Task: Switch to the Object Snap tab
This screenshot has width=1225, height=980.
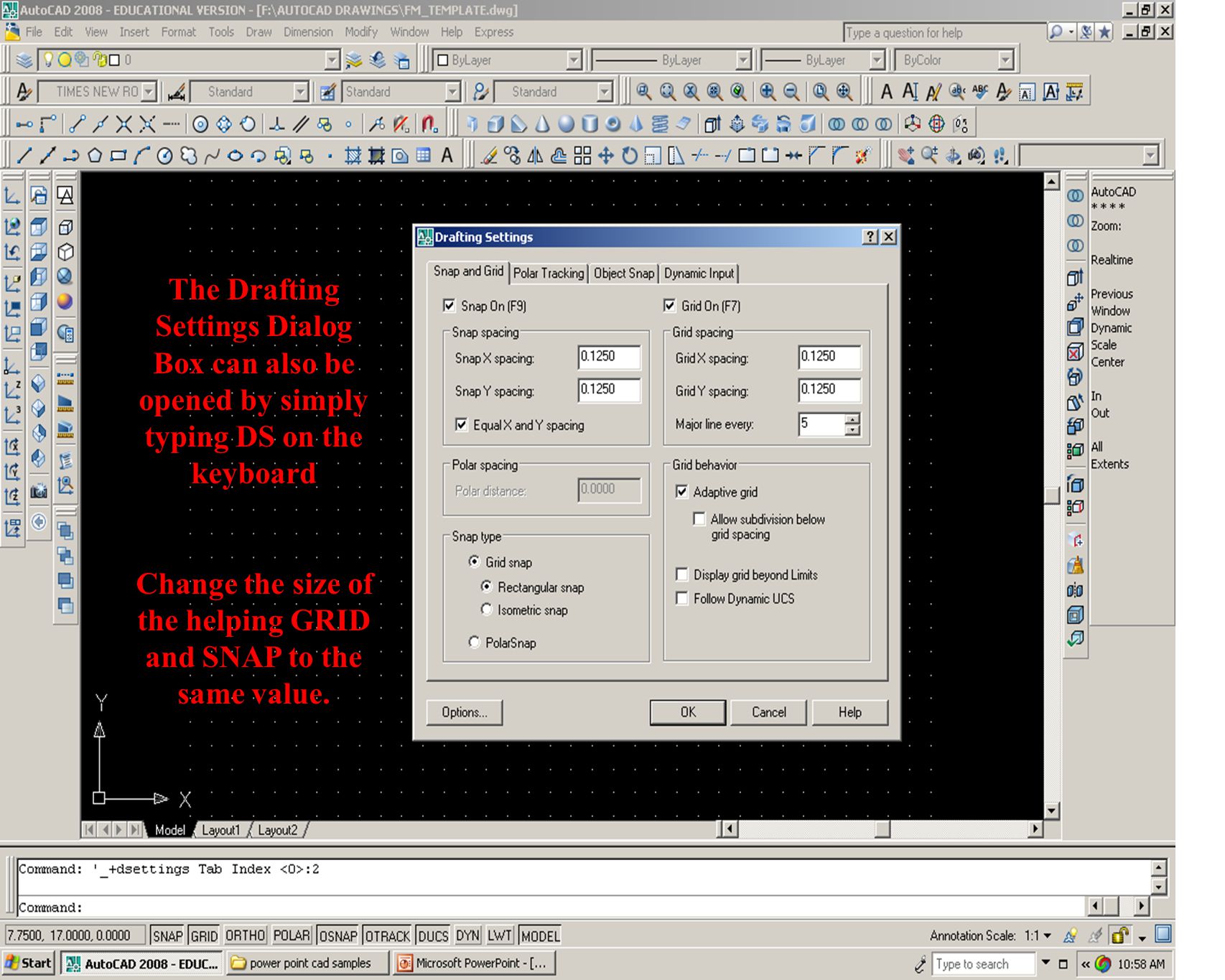Action: pyautogui.click(x=624, y=274)
